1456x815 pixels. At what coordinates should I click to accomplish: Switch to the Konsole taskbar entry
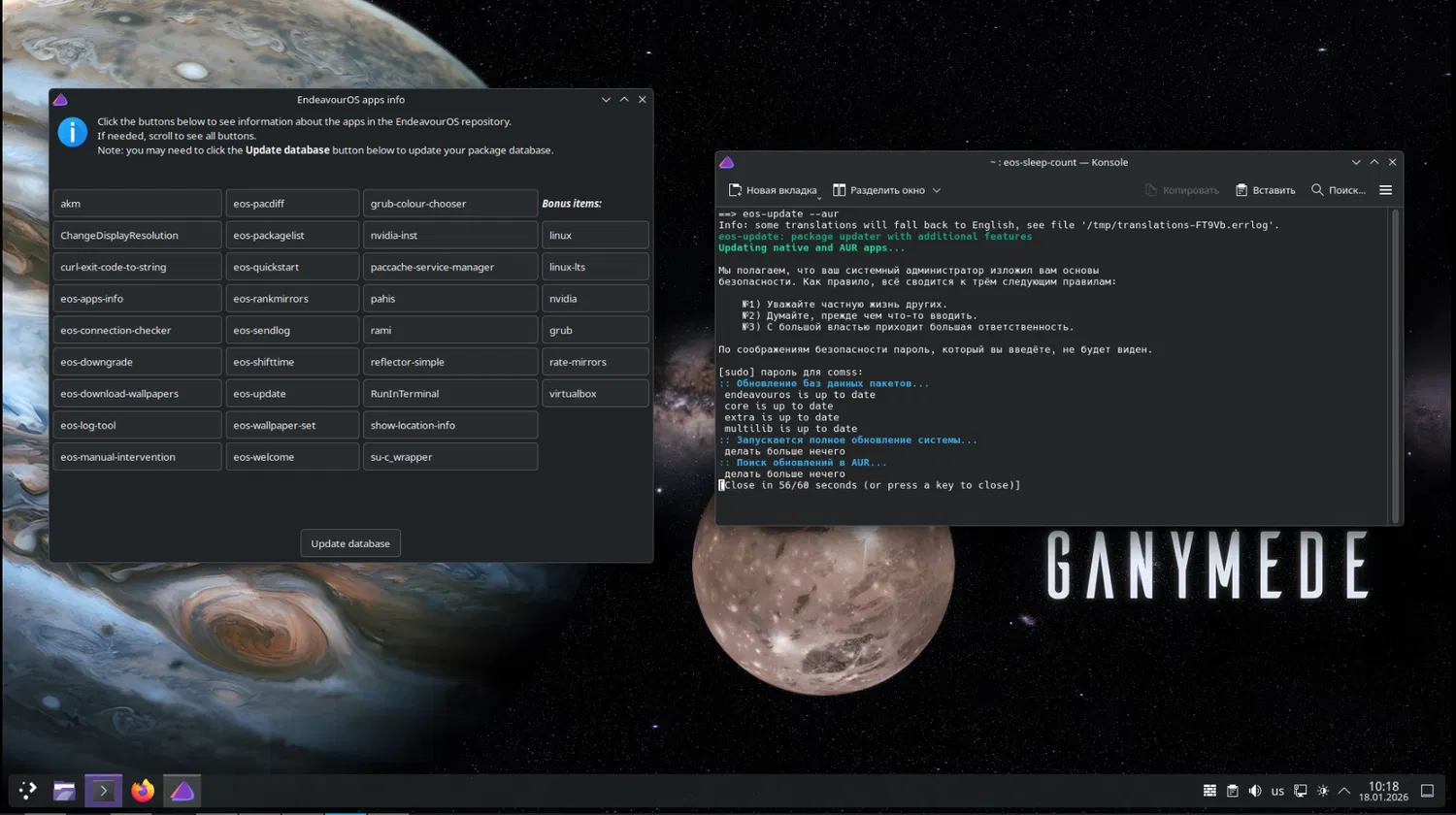click(103, 791)
